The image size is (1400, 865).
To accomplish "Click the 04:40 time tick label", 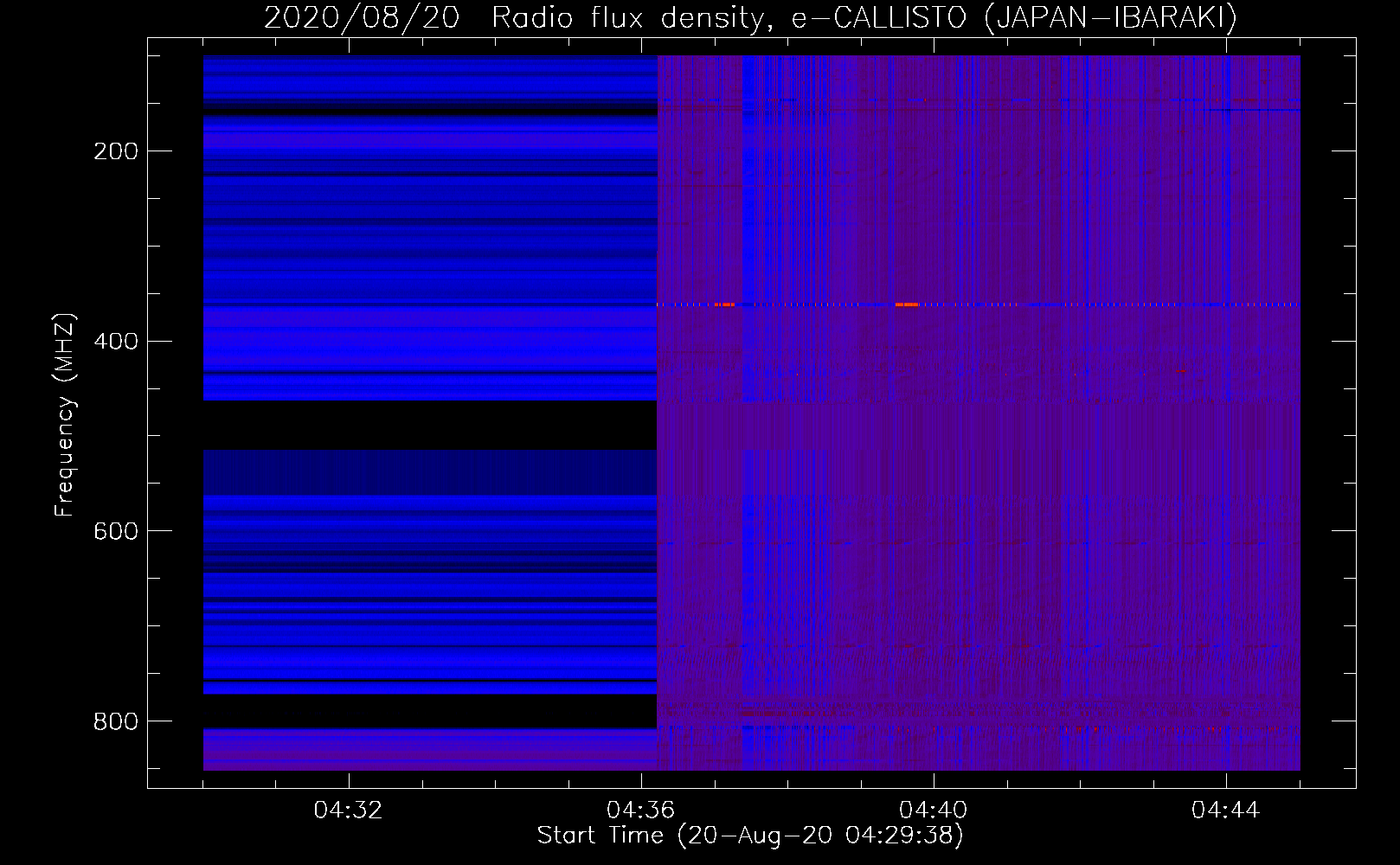I will pyautogui.click(x=933, y=811).
